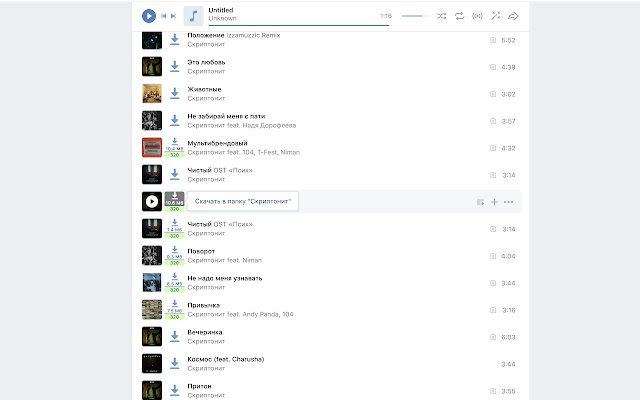Download the track Животные

tap(174, 93)
